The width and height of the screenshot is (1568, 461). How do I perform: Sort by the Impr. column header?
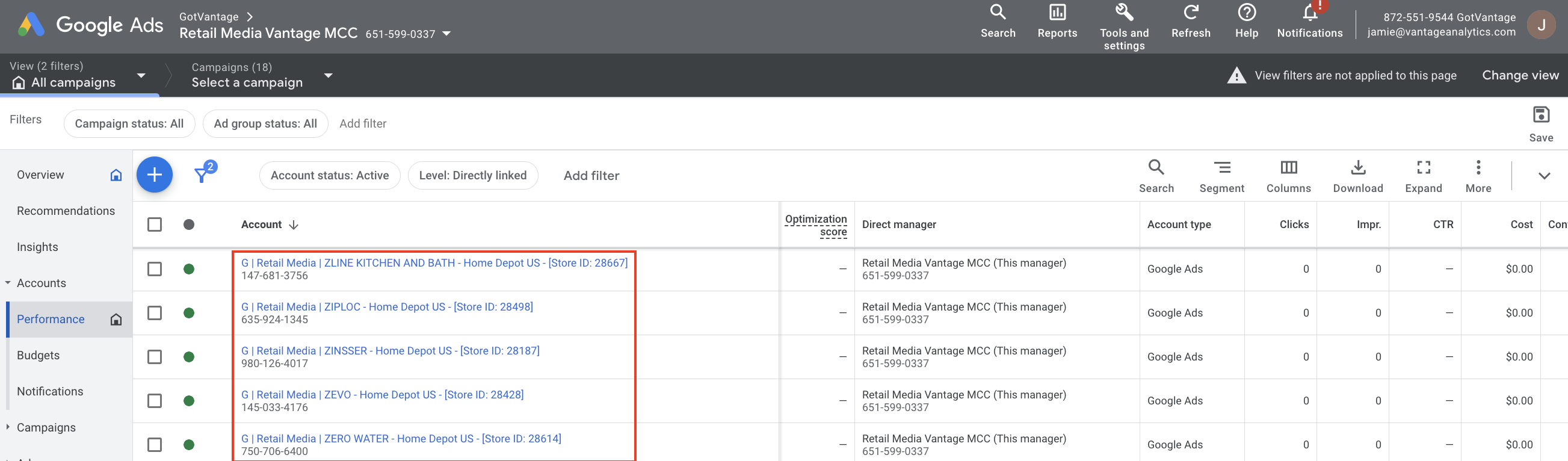(x=1368, y=224)
